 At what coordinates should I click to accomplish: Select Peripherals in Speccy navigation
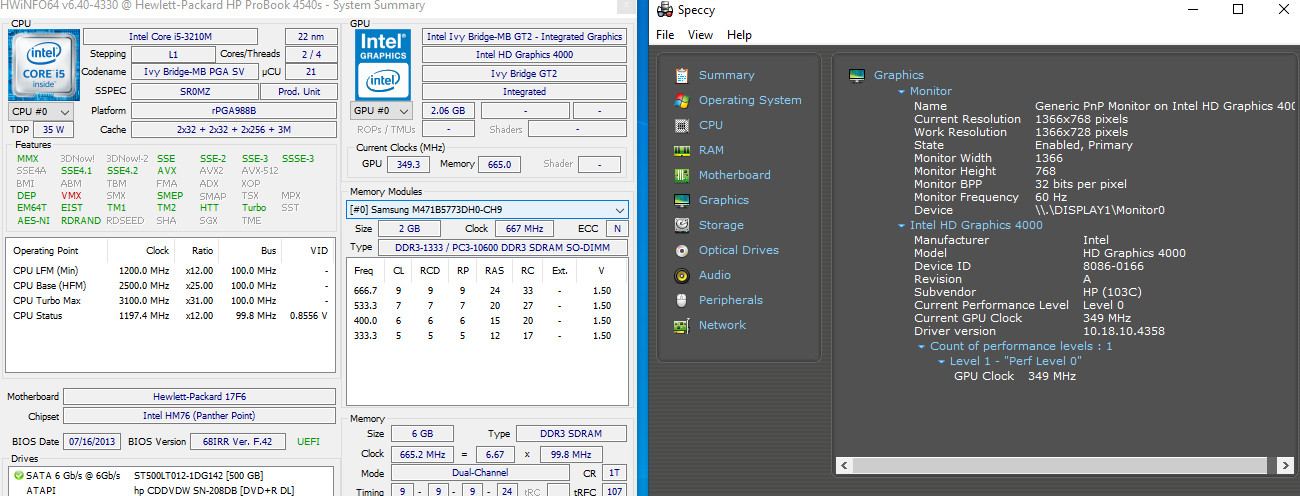click(731, 300)
